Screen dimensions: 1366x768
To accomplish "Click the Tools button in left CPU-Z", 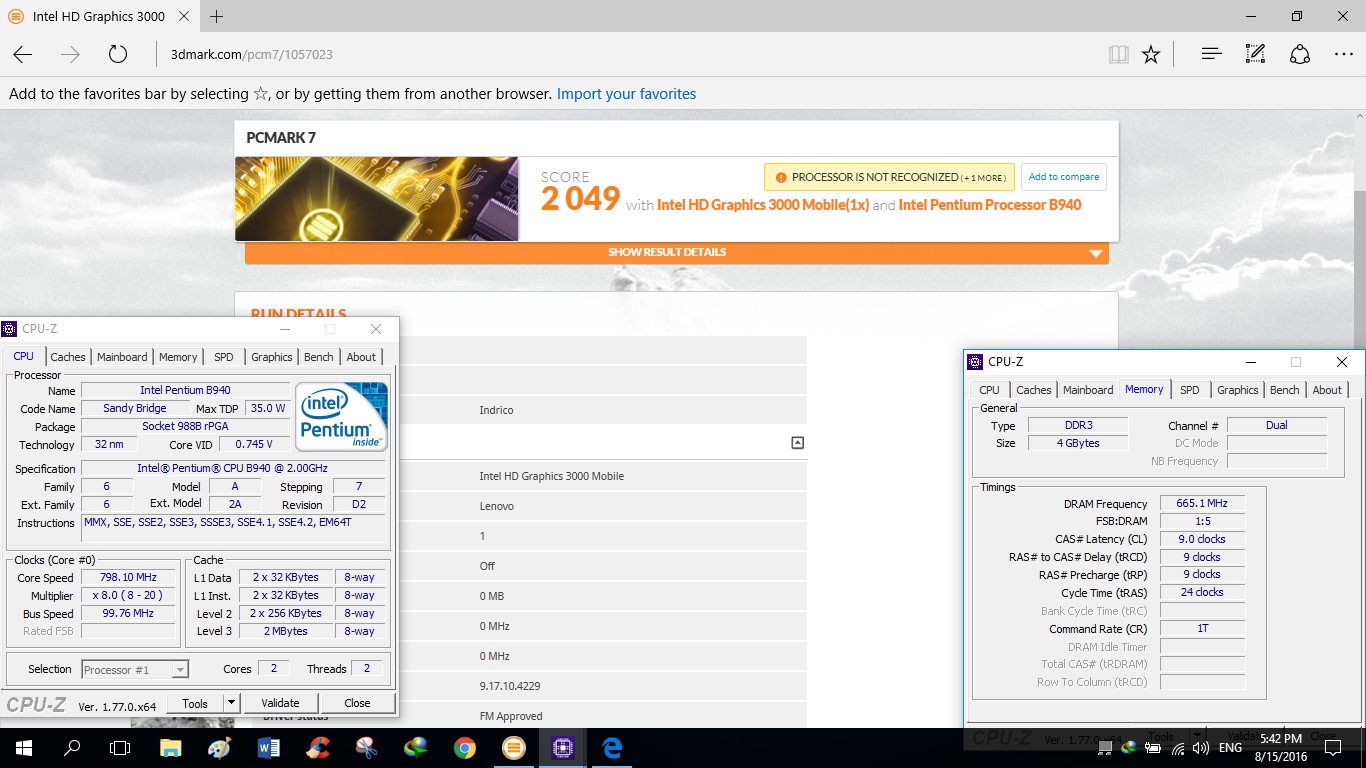I will 195,703.
